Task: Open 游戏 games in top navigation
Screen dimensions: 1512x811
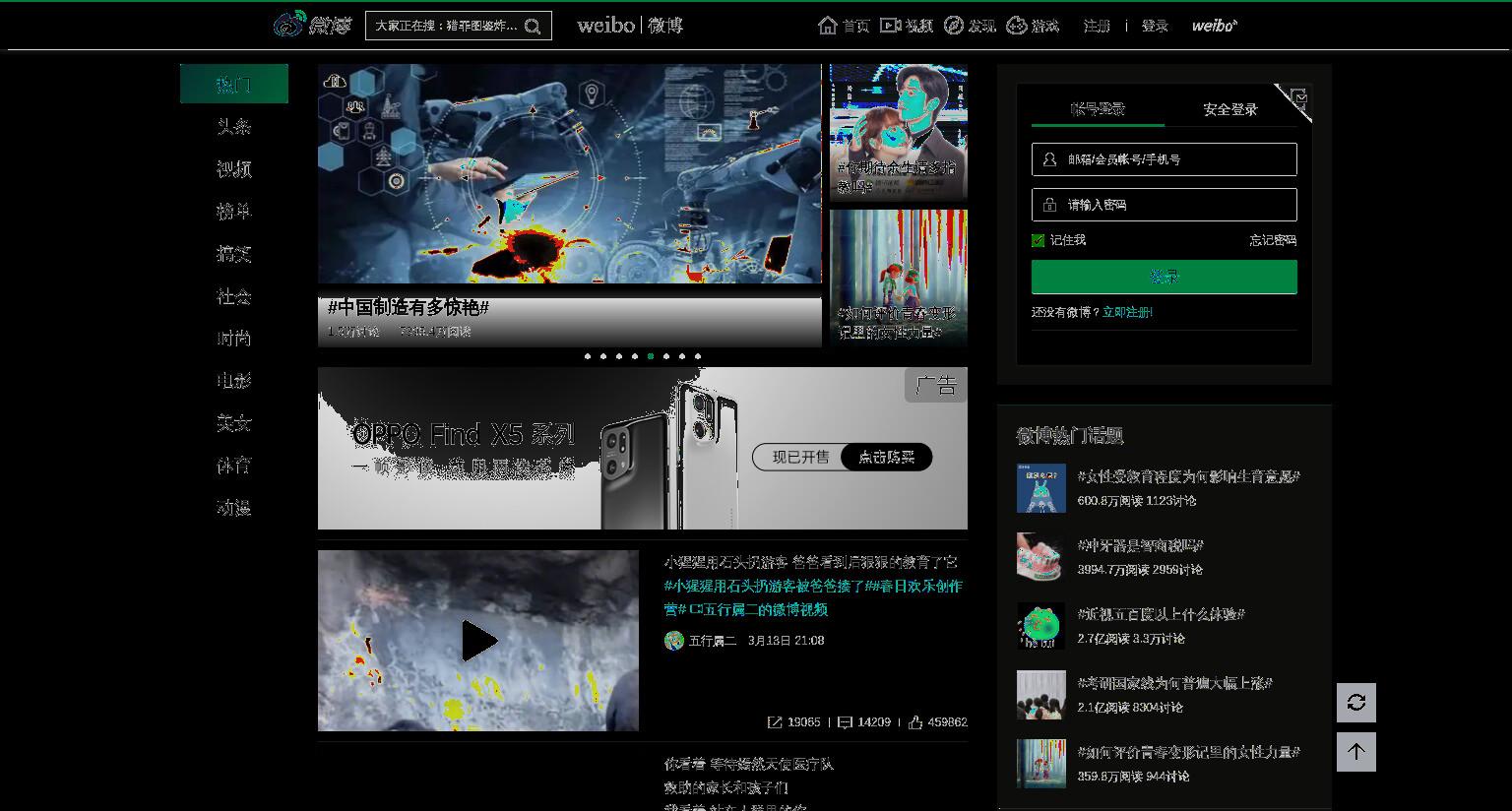Action: pos(1033,26)
